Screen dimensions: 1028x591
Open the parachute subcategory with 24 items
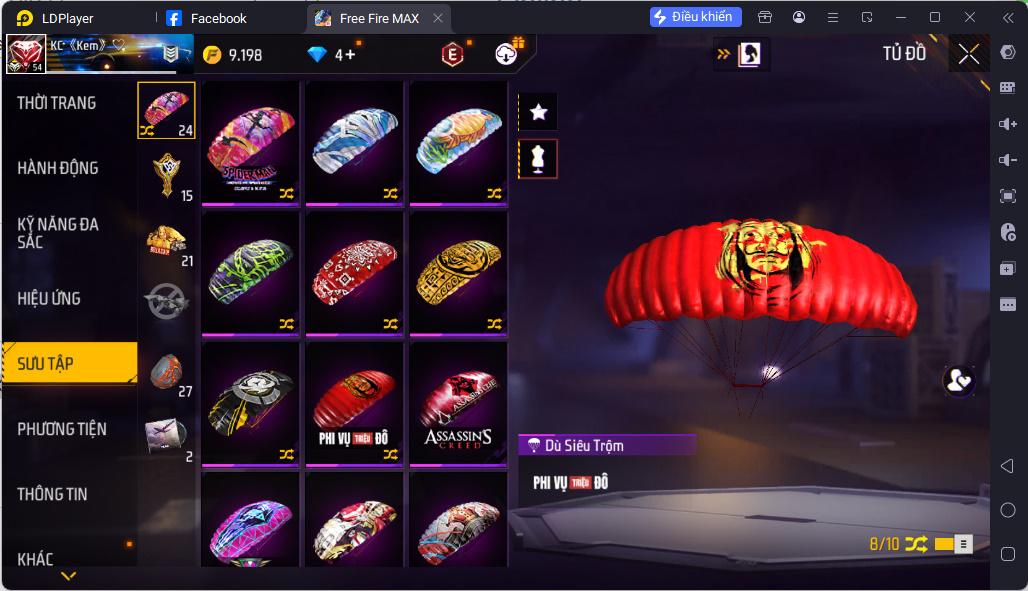167,110
